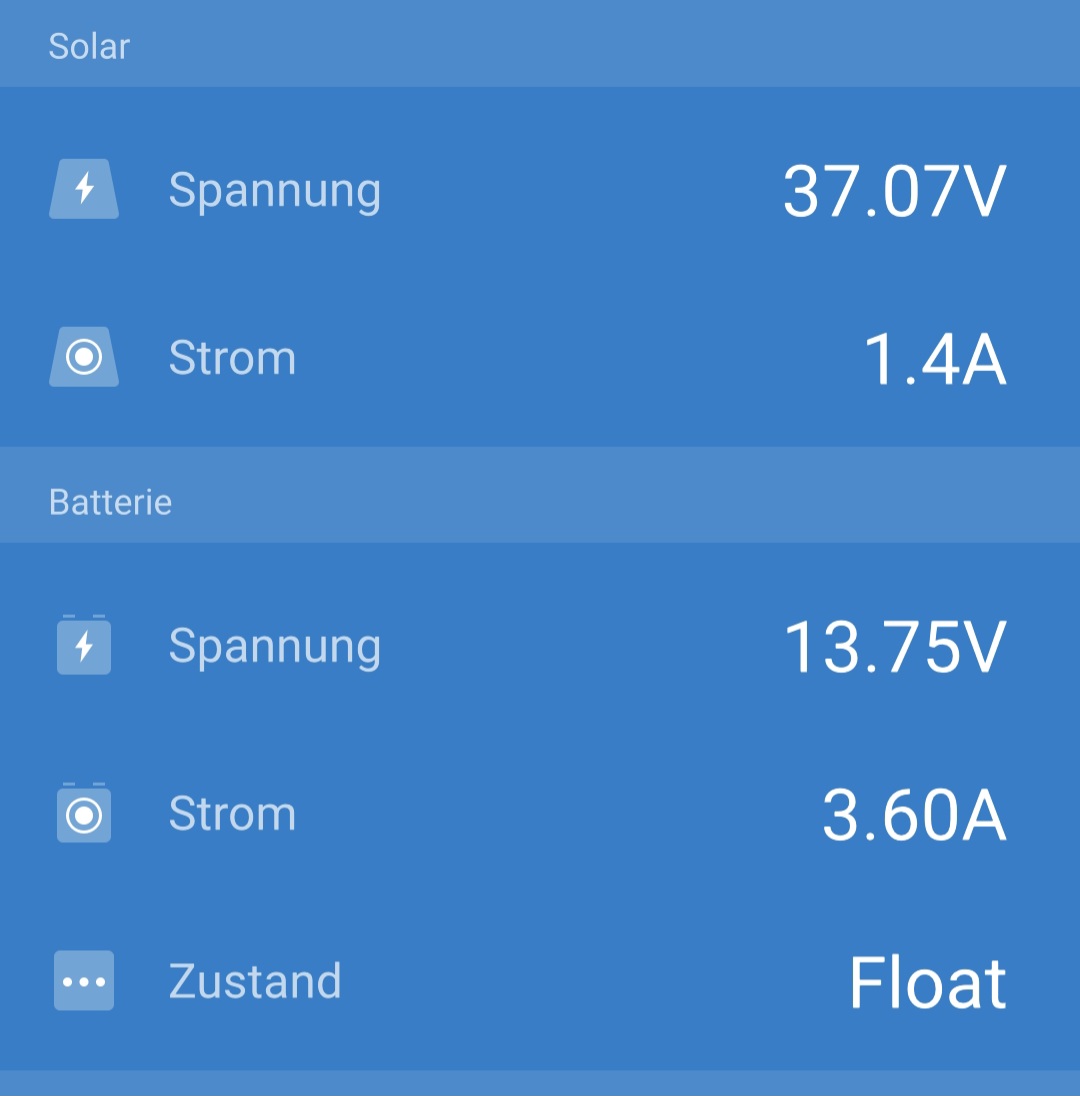Select the Solar section header
Screen dimensions: 1080x1096
89,46
